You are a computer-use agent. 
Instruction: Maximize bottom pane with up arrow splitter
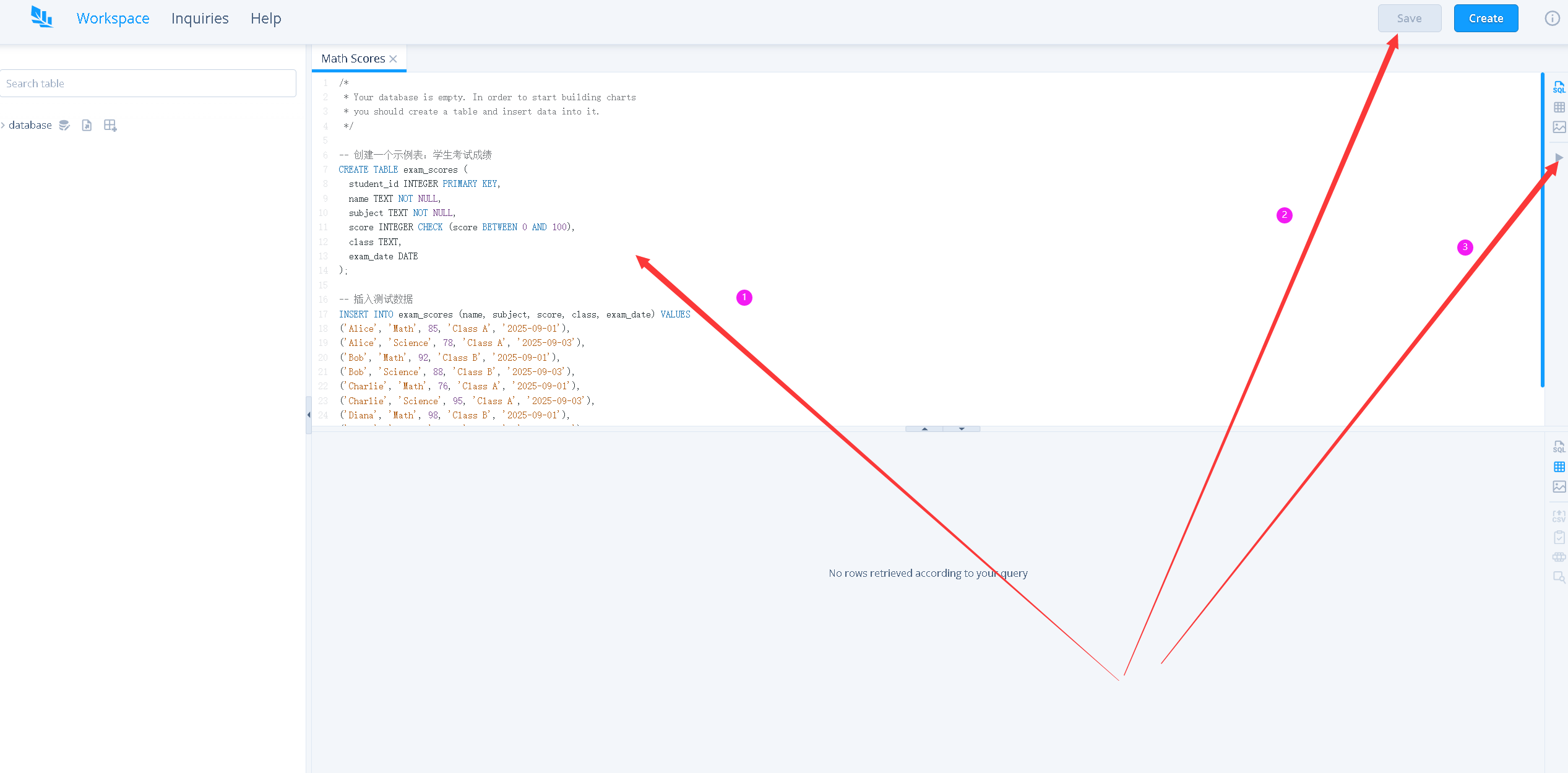924,428
